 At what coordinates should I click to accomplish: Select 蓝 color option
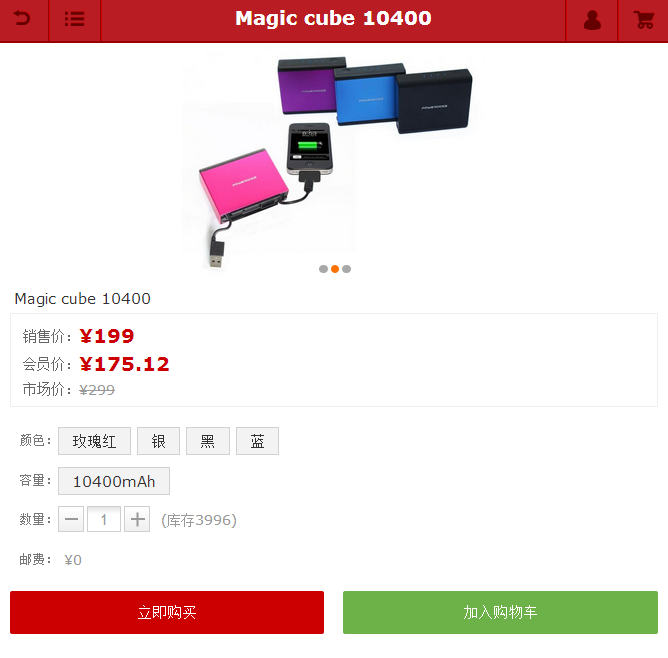pyautogui.click(x=257, y=441)
